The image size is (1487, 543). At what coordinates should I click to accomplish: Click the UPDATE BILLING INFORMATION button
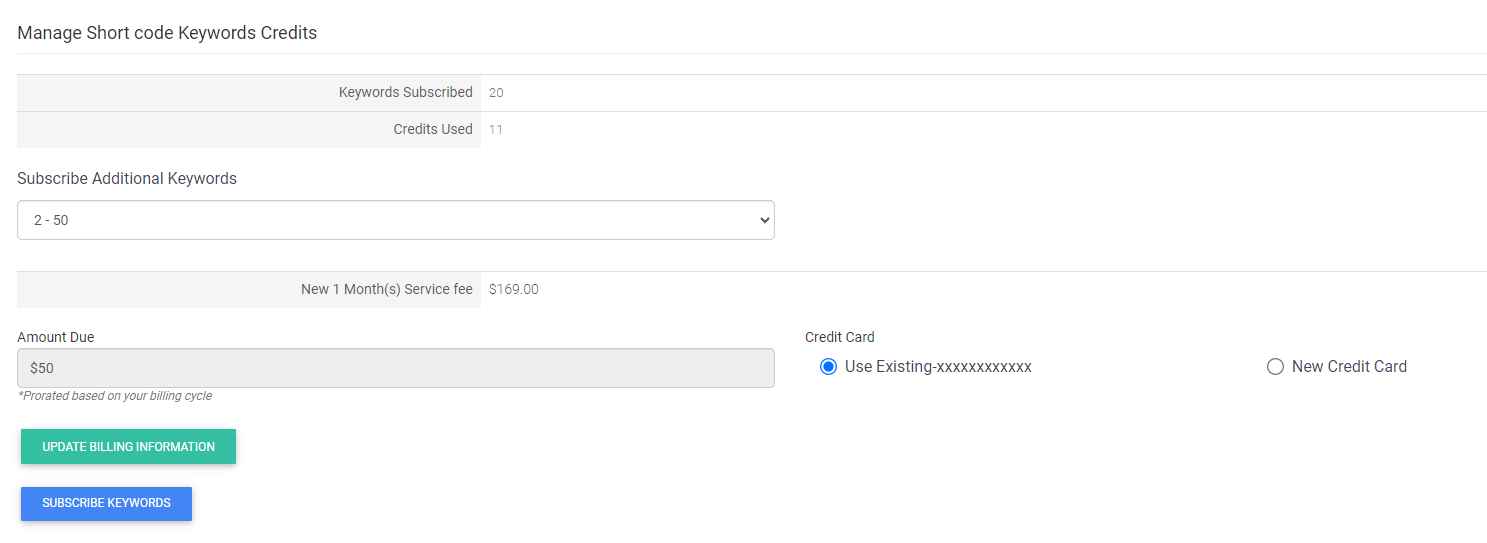click(128, 447)
